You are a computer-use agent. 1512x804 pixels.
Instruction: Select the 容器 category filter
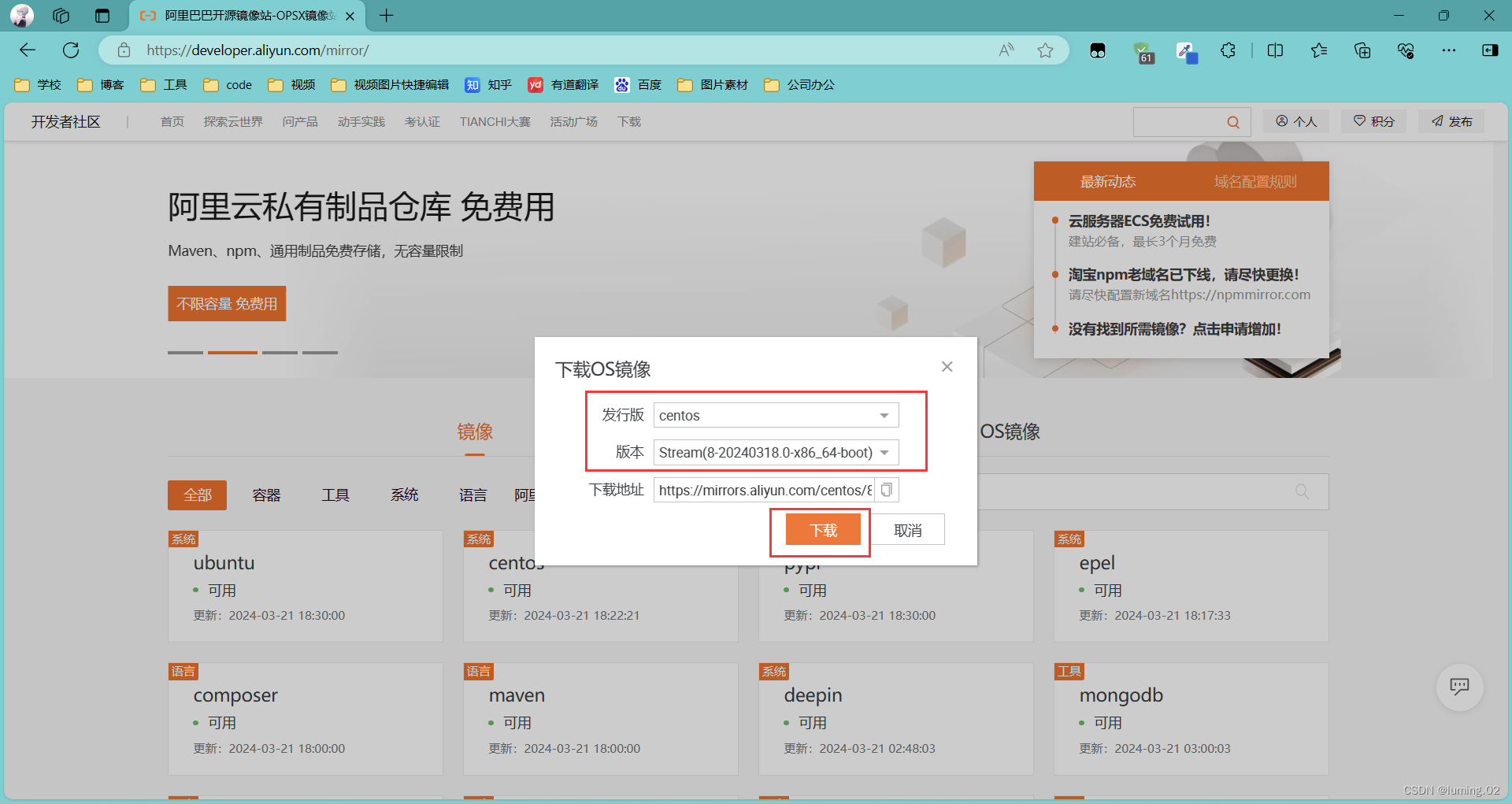[x=266, y=495]
